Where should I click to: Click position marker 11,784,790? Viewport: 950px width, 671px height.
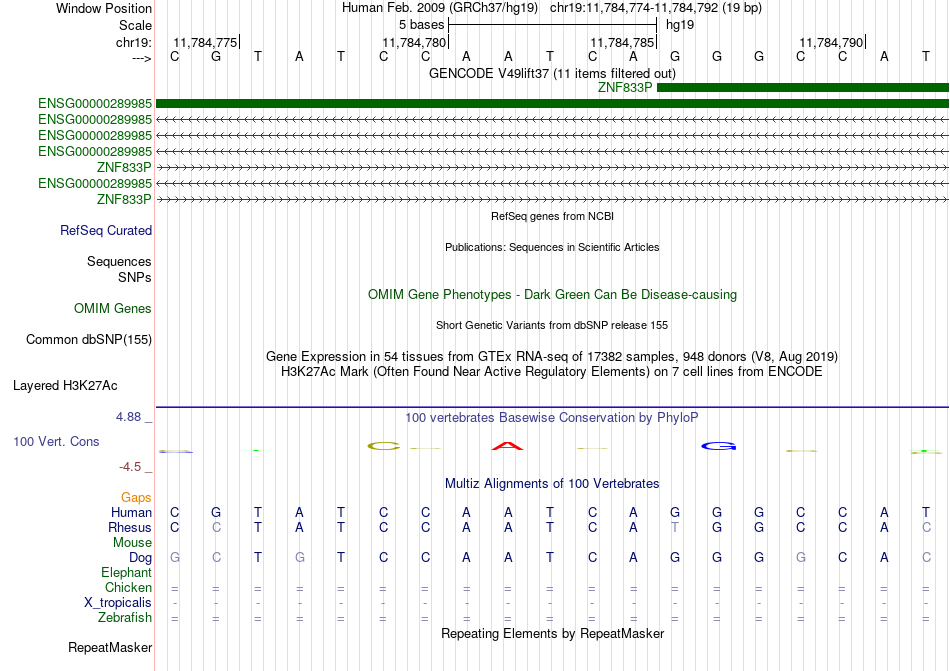[832, 42]
